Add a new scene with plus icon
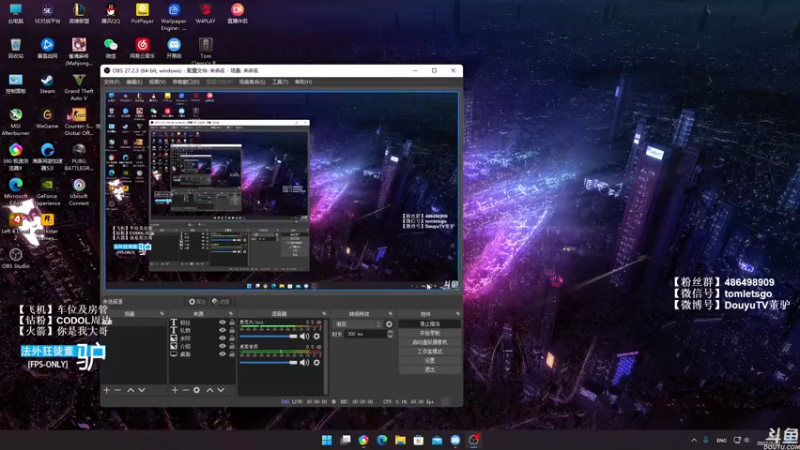 [107, 390]
